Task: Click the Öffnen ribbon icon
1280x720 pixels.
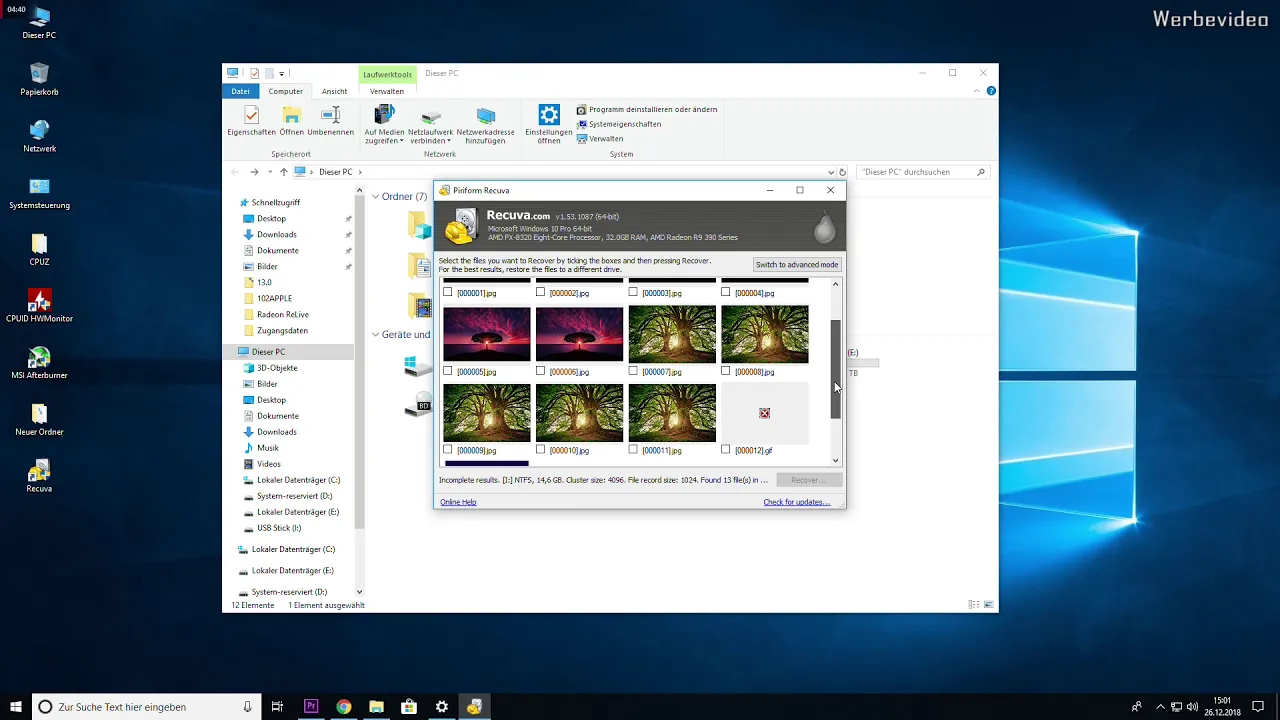Action: point(291,121)
